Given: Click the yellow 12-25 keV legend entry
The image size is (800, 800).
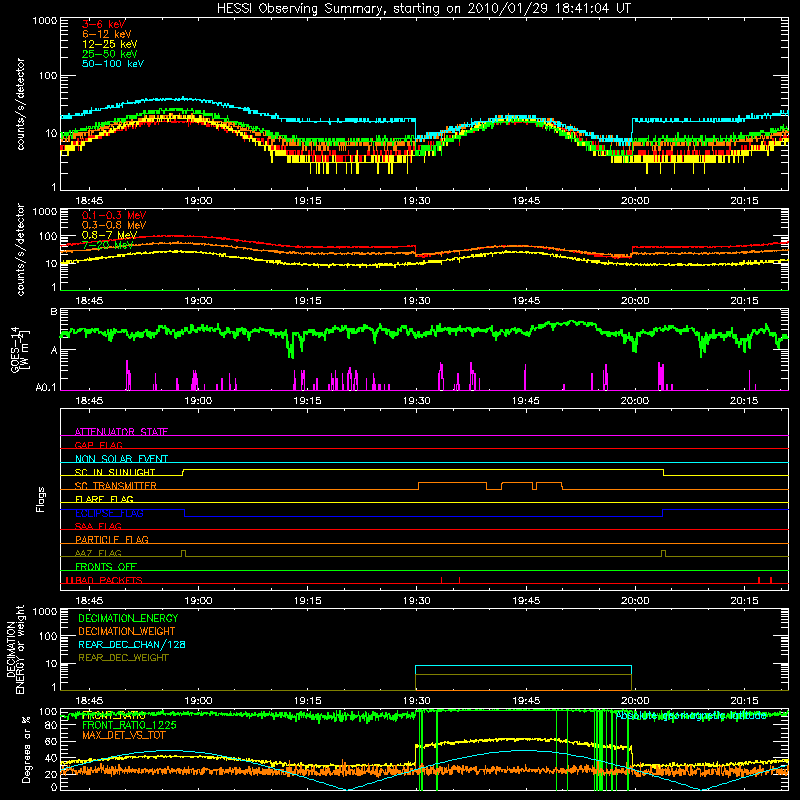Looking at the screenshot, I should pos(110,44).
